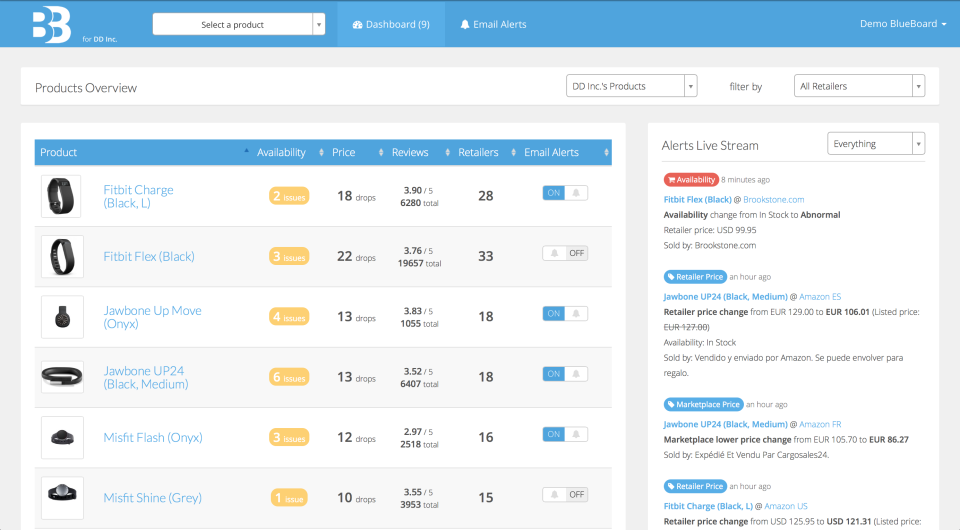
Task: Open Jawbone Up Move (Onyx) product link
Action: point(152,317)
